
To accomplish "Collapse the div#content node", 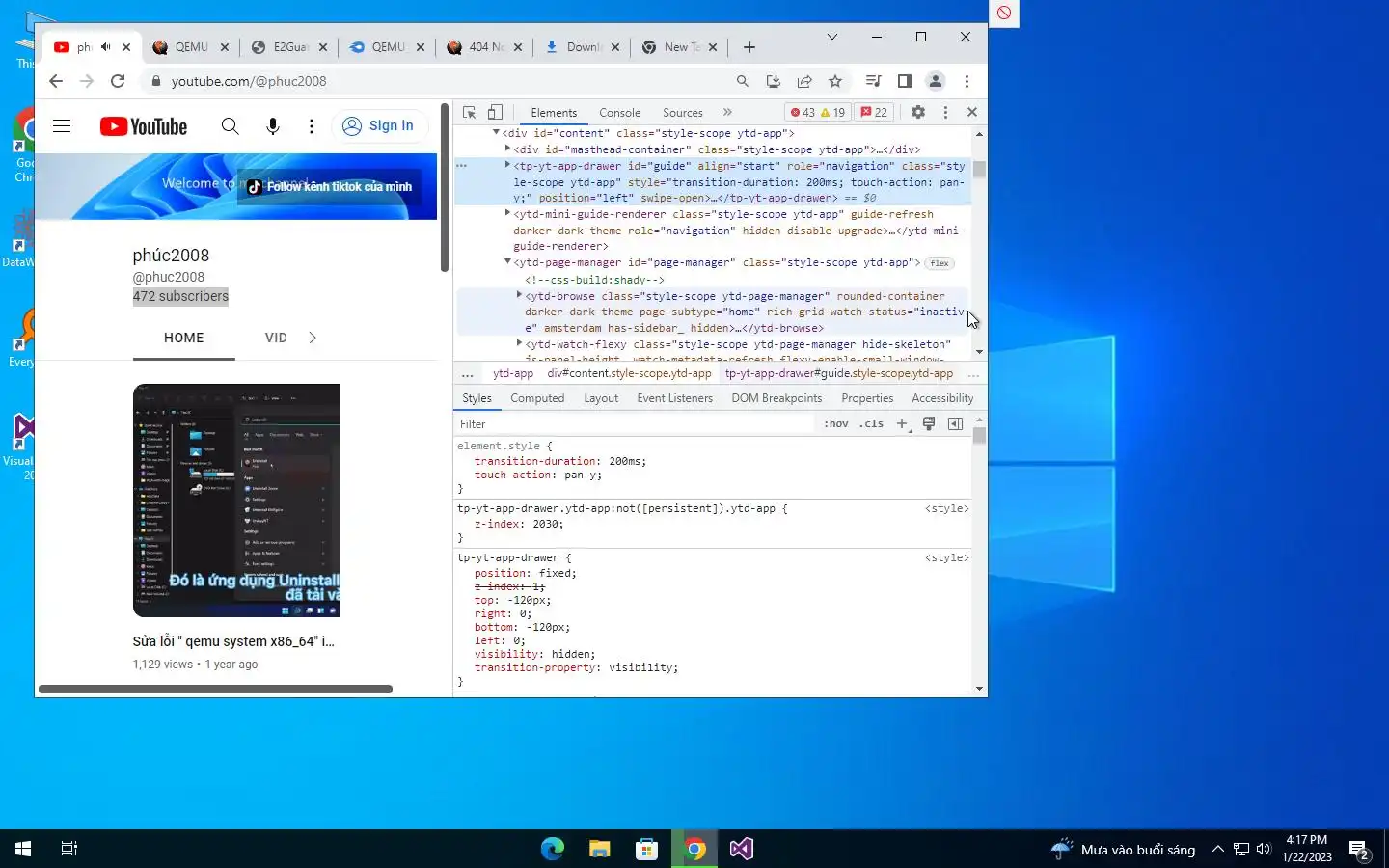I will 496,132.
